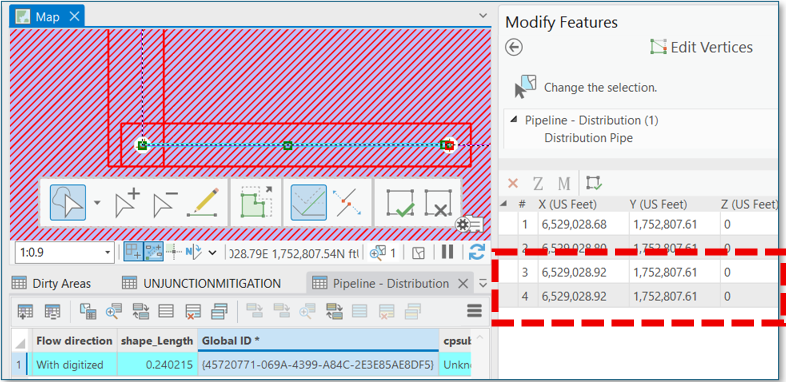Zoom to selected rows in table toolbar
This screenshot has height=382, width=786.
(114, 312)
